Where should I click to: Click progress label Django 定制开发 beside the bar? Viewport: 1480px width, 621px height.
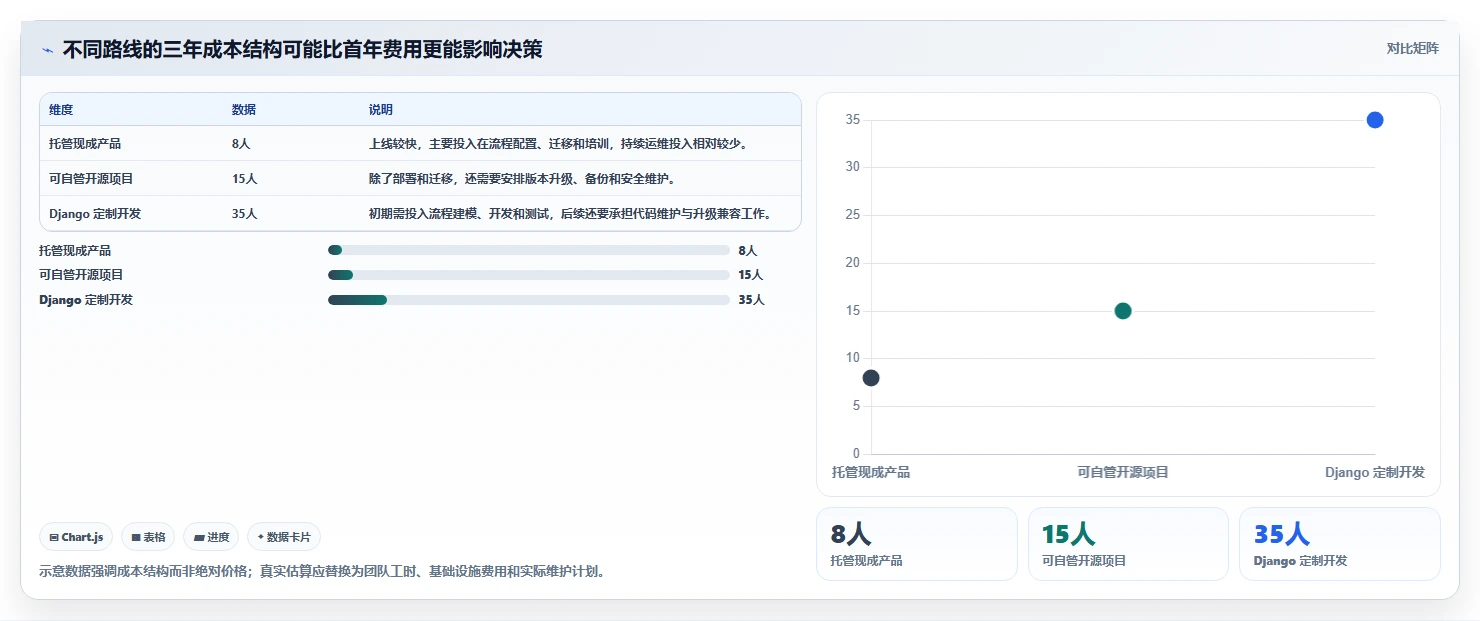(x=86, y=300)
